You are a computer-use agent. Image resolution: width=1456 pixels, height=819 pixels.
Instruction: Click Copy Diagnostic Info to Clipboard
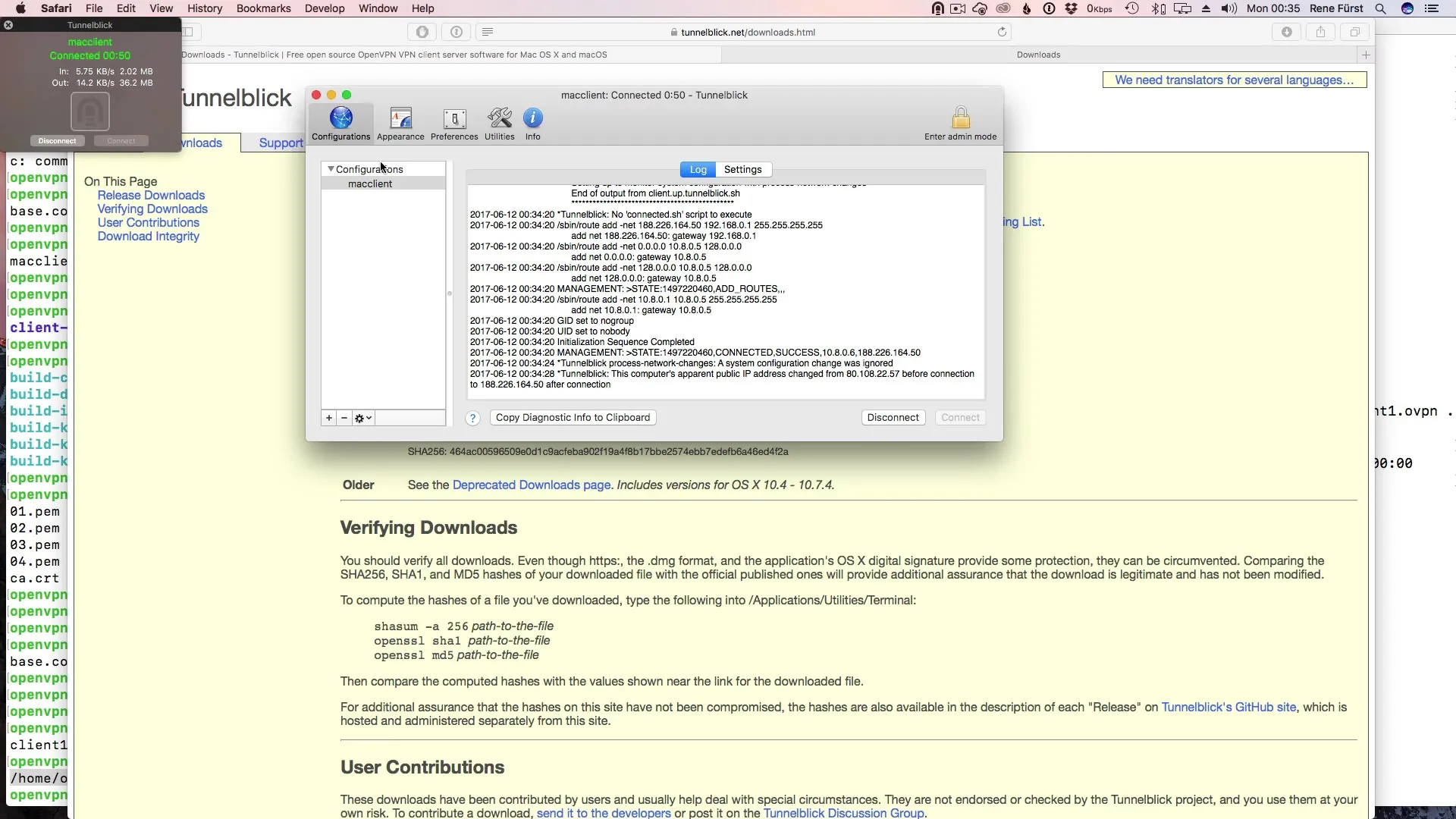tap(573, 418)
